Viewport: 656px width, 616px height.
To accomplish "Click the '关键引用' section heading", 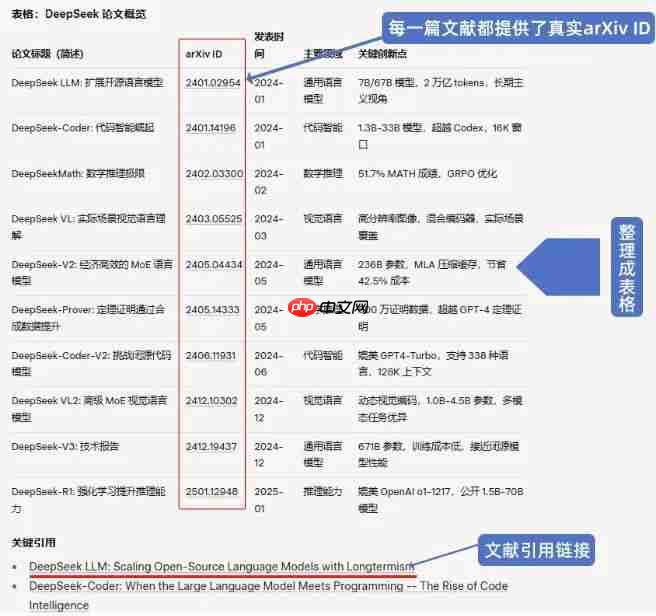I will tap(33, 543).
